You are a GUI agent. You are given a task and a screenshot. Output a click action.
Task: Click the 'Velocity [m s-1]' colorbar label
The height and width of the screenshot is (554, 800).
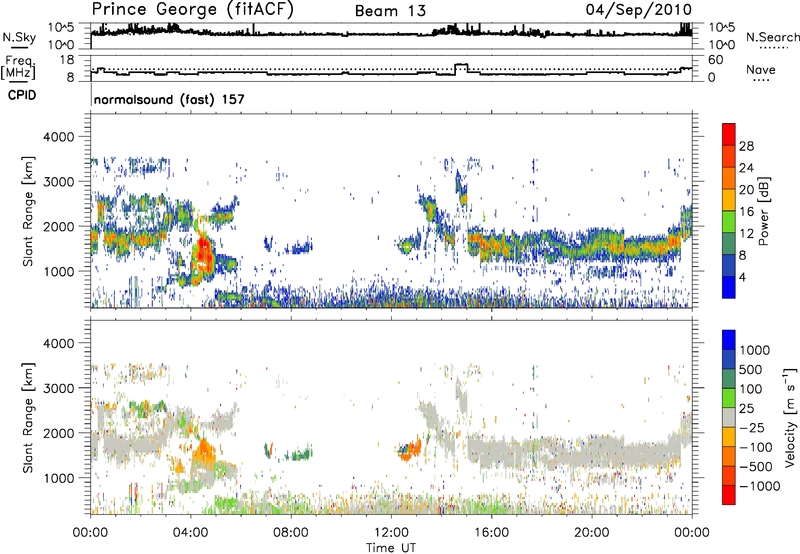[790, 417]
